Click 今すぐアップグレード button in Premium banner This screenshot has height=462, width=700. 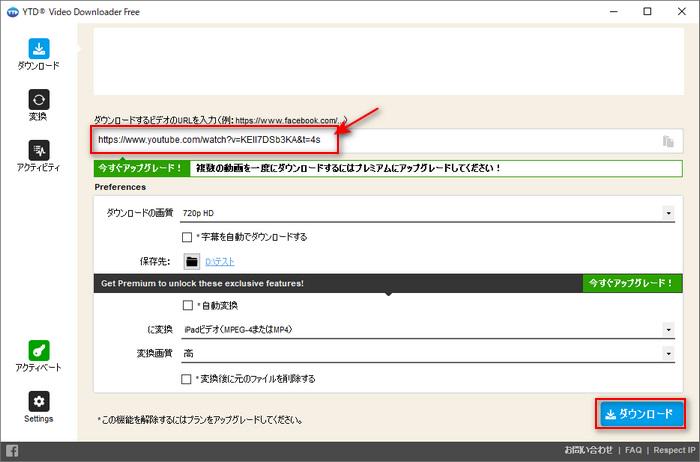(632, 283)
